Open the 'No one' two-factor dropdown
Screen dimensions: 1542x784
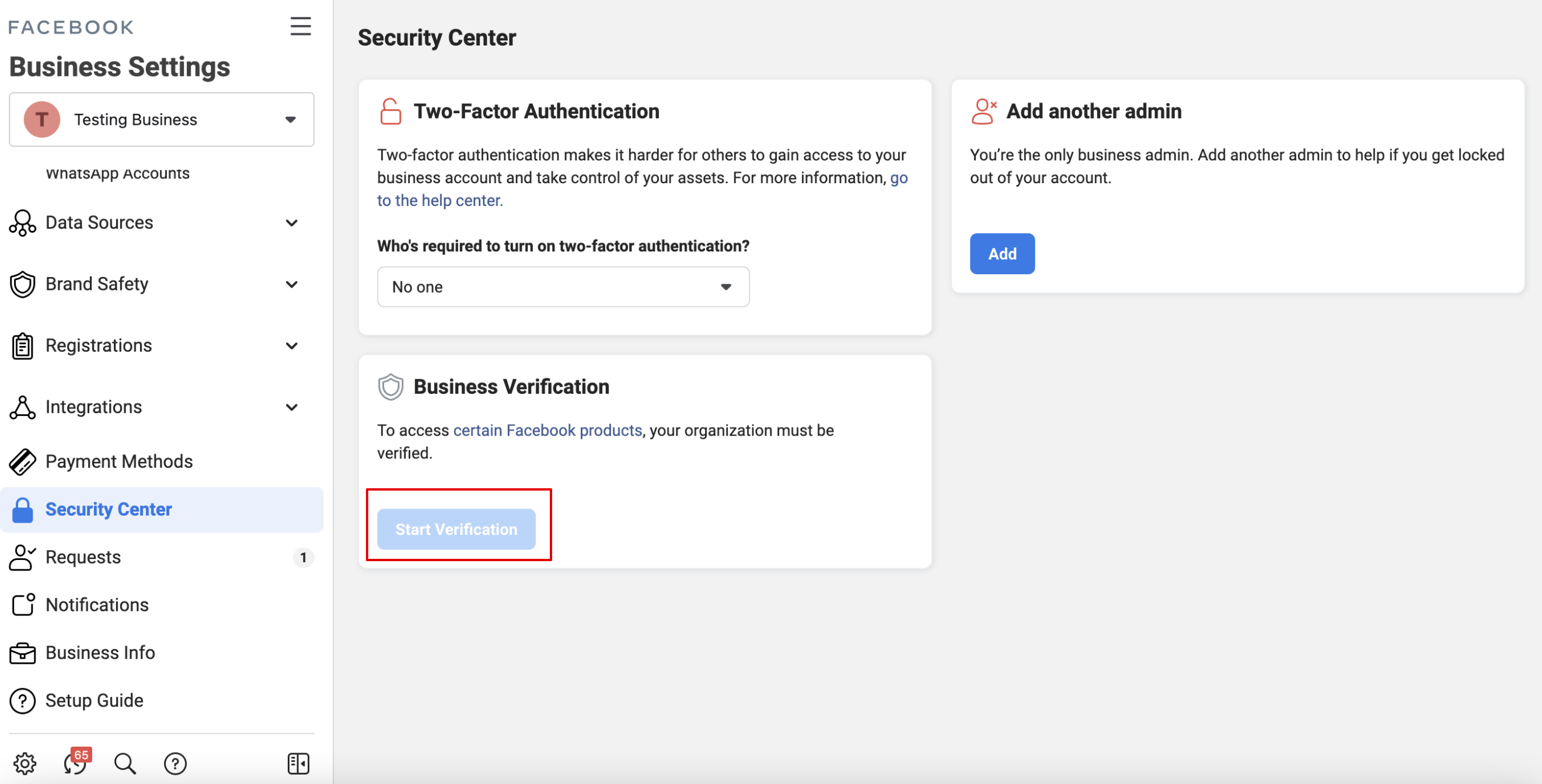point(563,286)
